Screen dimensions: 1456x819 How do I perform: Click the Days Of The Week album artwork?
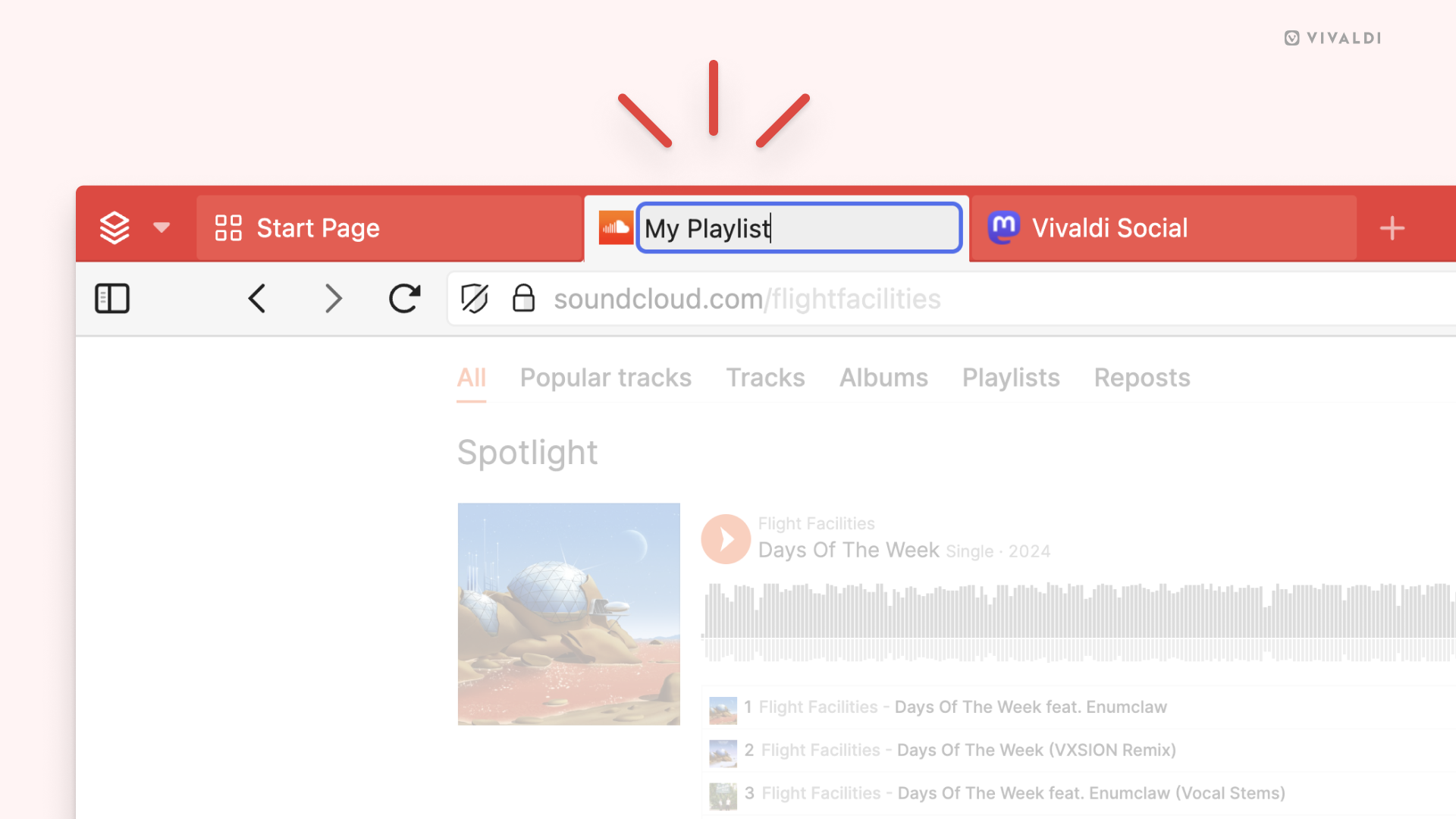[x=567, y=614]
